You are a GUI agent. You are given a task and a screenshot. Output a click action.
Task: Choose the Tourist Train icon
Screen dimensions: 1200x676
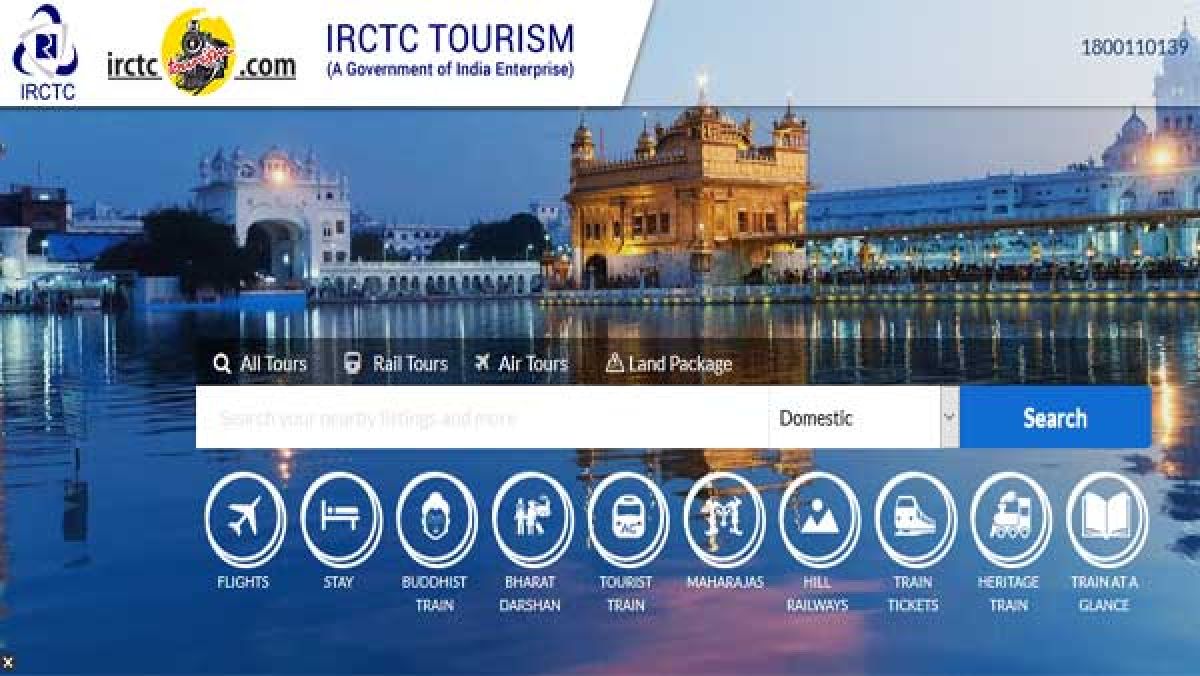pos(627,519)
